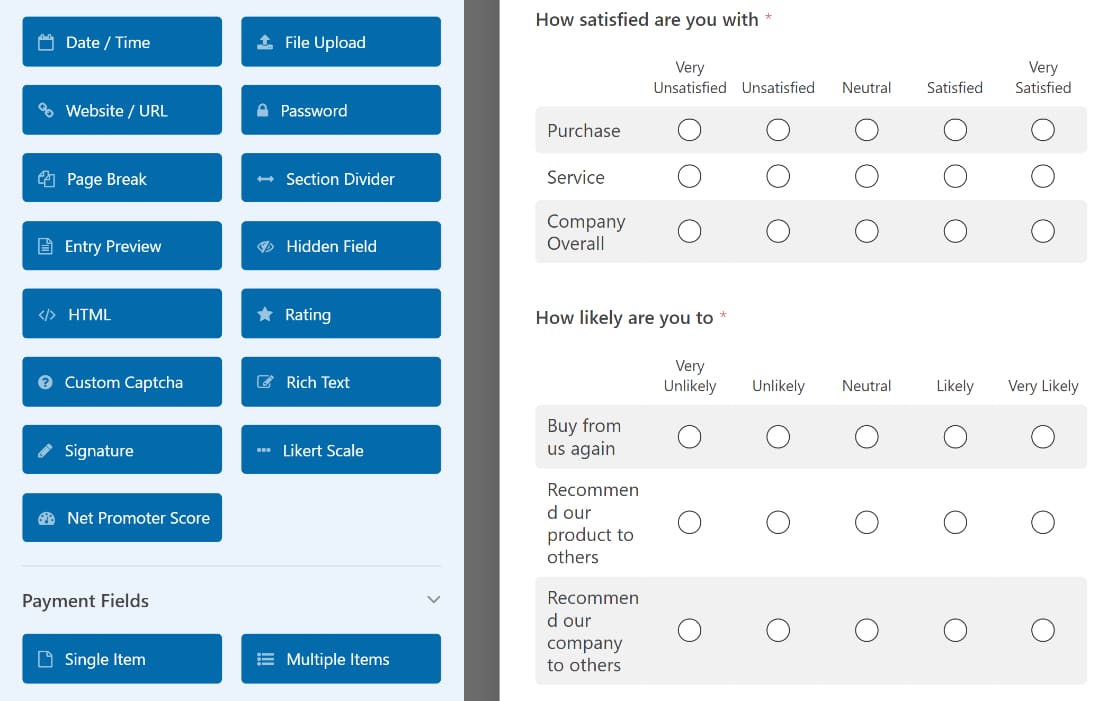Click the code brackets icon on HTML
1116x701 pixels.
47,315
